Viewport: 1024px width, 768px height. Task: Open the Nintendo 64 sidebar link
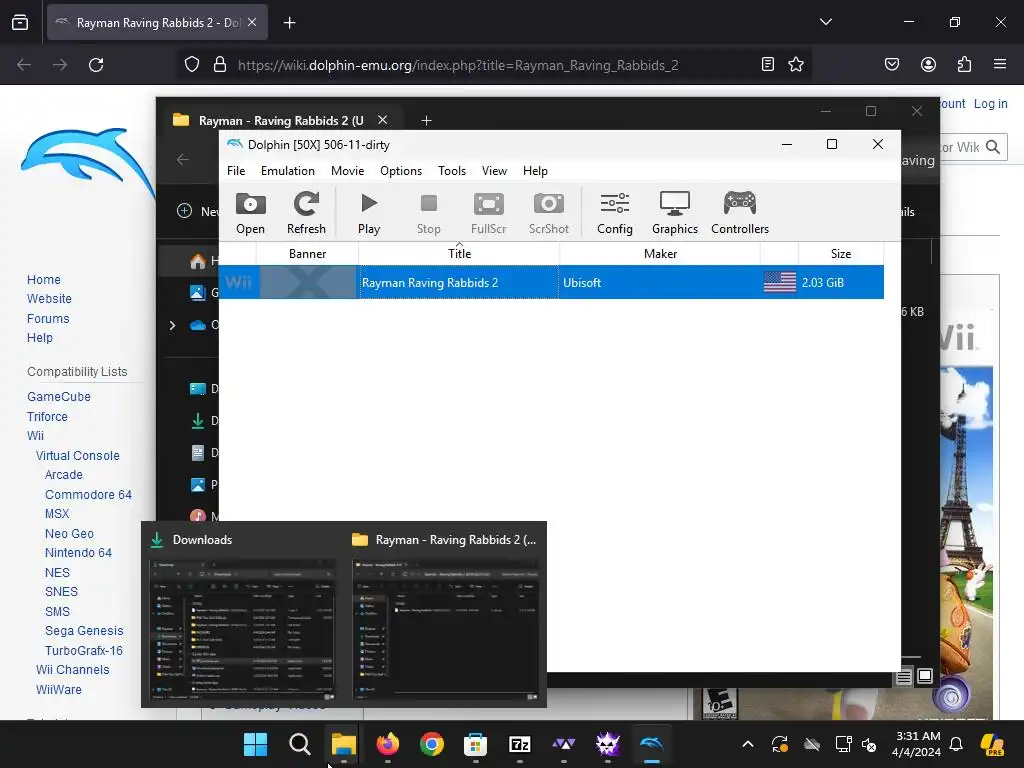[78, 552]
